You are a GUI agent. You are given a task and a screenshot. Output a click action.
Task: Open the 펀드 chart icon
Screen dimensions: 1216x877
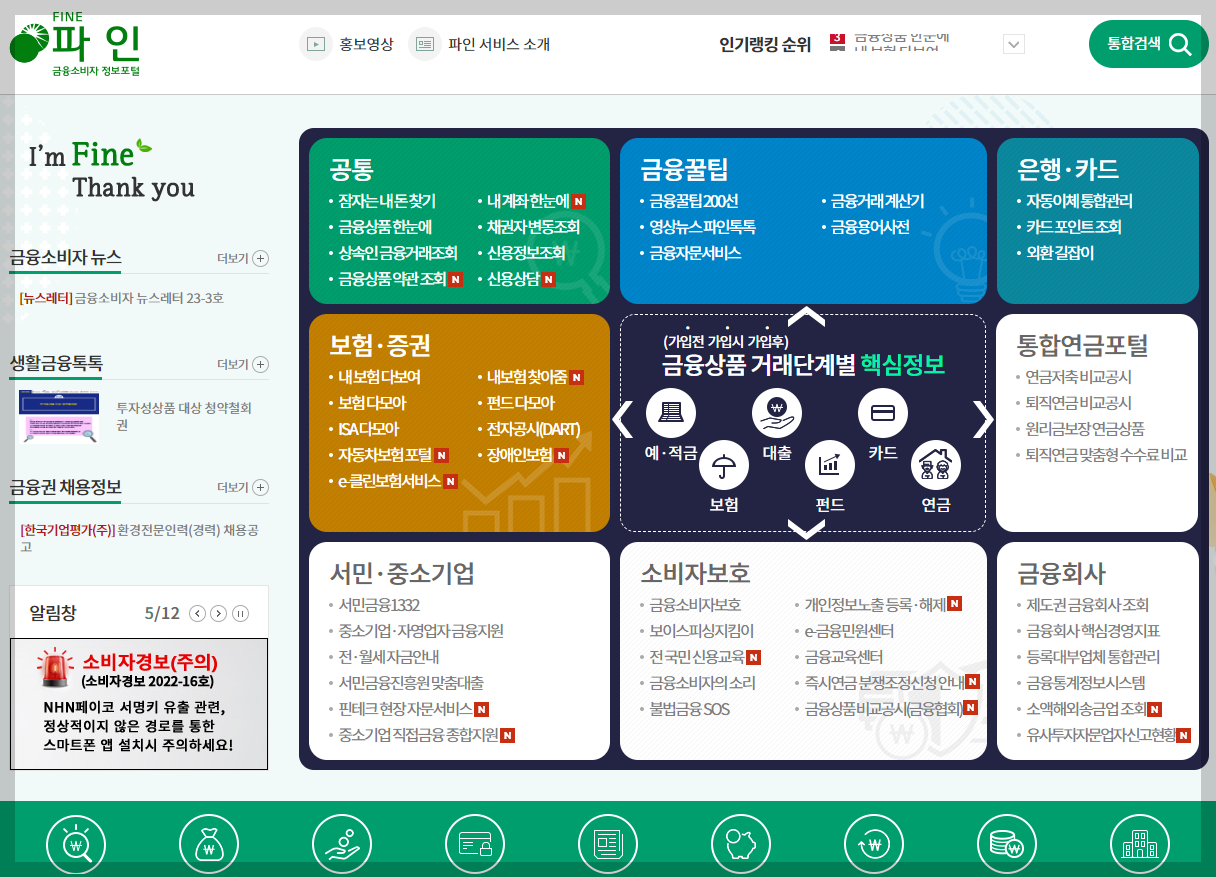pyautogui.click(x=829, y=465)
